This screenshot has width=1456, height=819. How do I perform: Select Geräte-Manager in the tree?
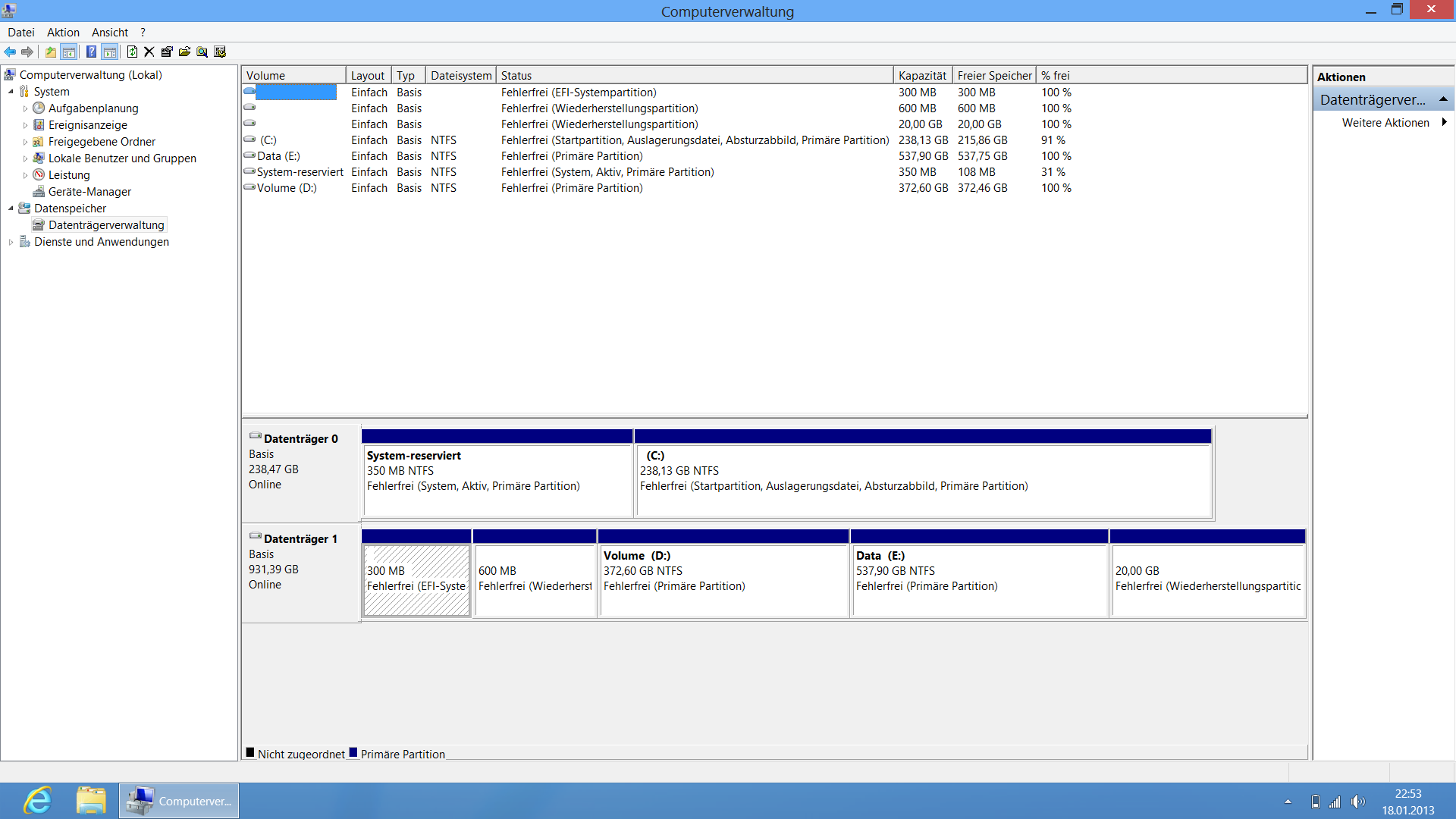(x=89, y=192)
